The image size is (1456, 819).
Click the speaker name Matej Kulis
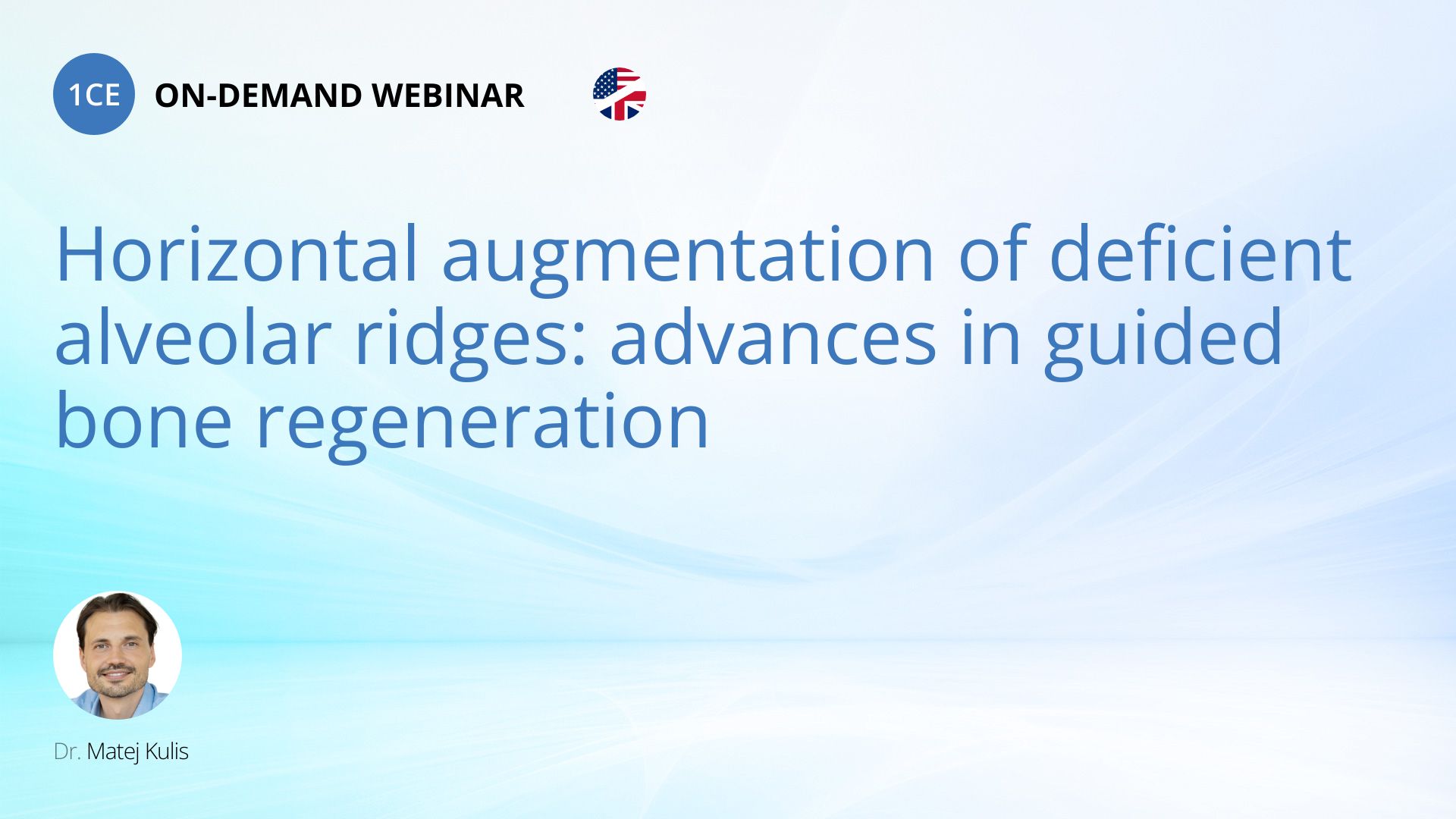pos(137,752)
